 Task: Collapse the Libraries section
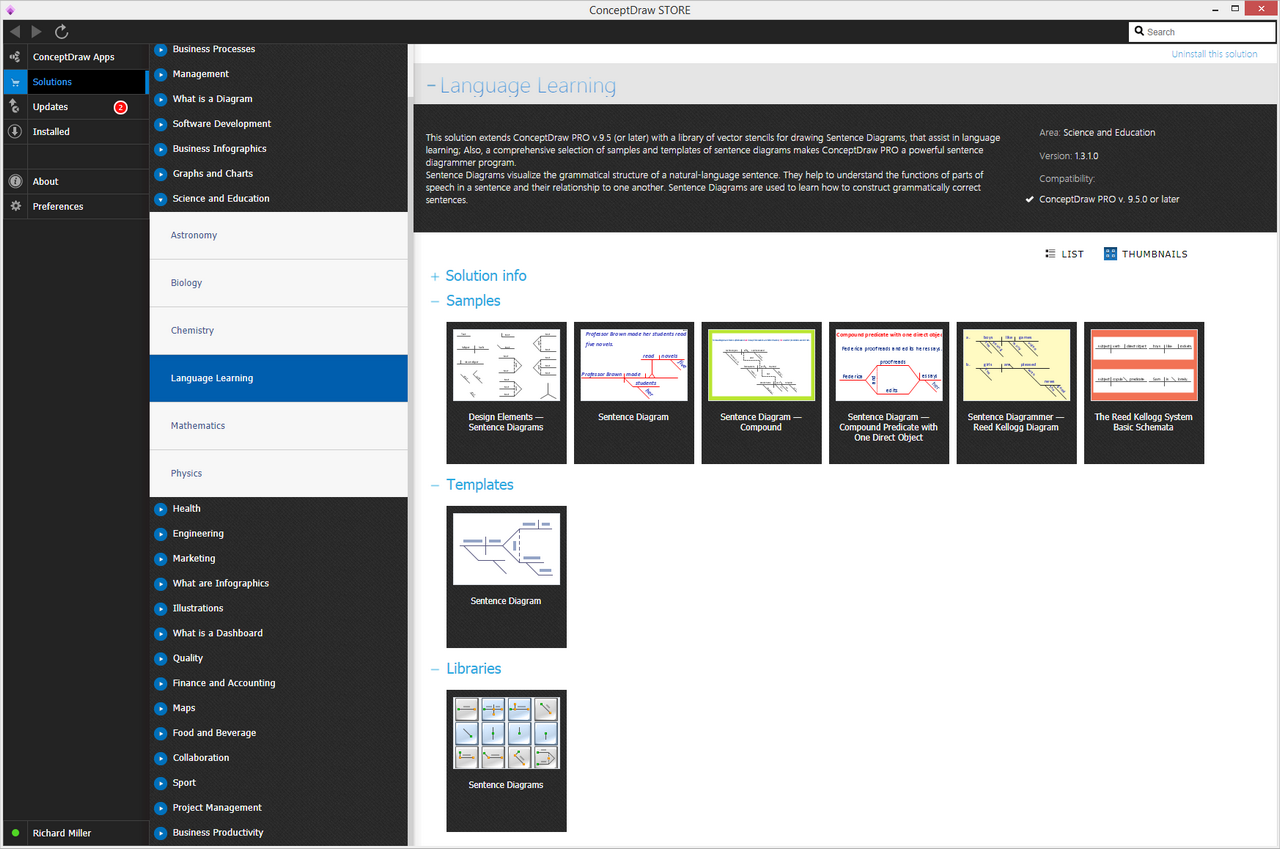[435, 669]
